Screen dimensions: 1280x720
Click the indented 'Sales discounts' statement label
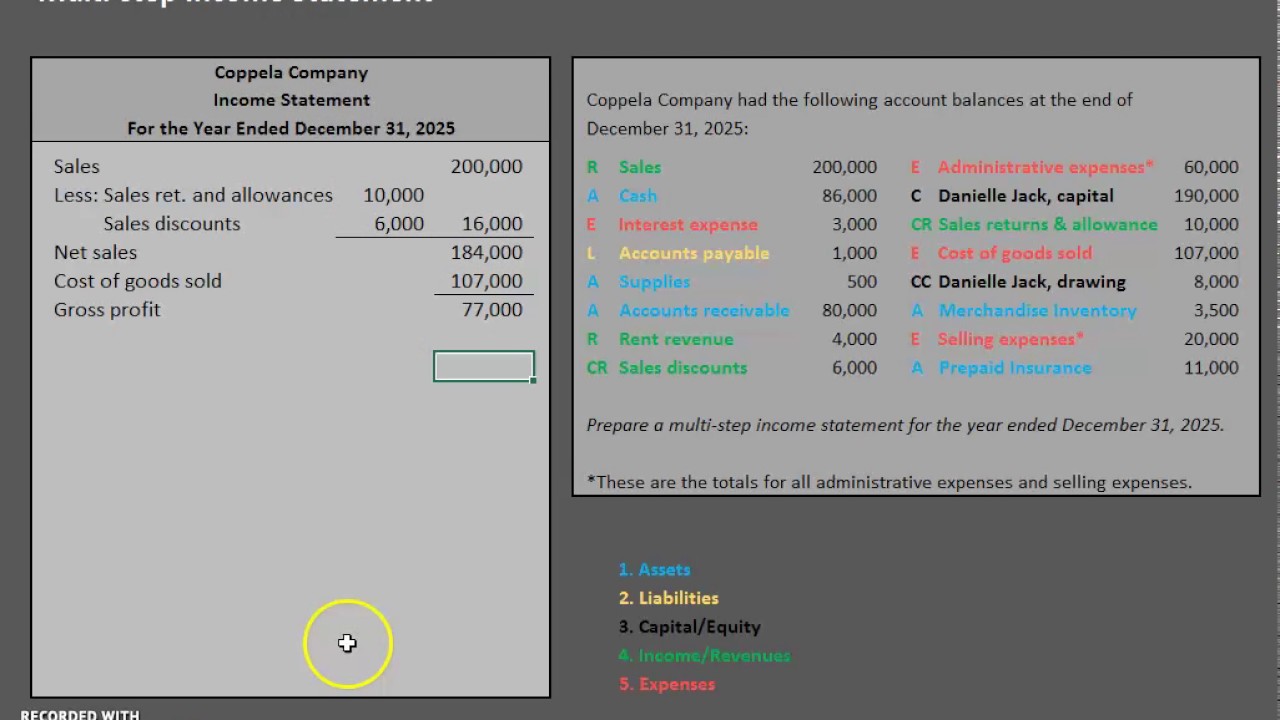(172, 223)
